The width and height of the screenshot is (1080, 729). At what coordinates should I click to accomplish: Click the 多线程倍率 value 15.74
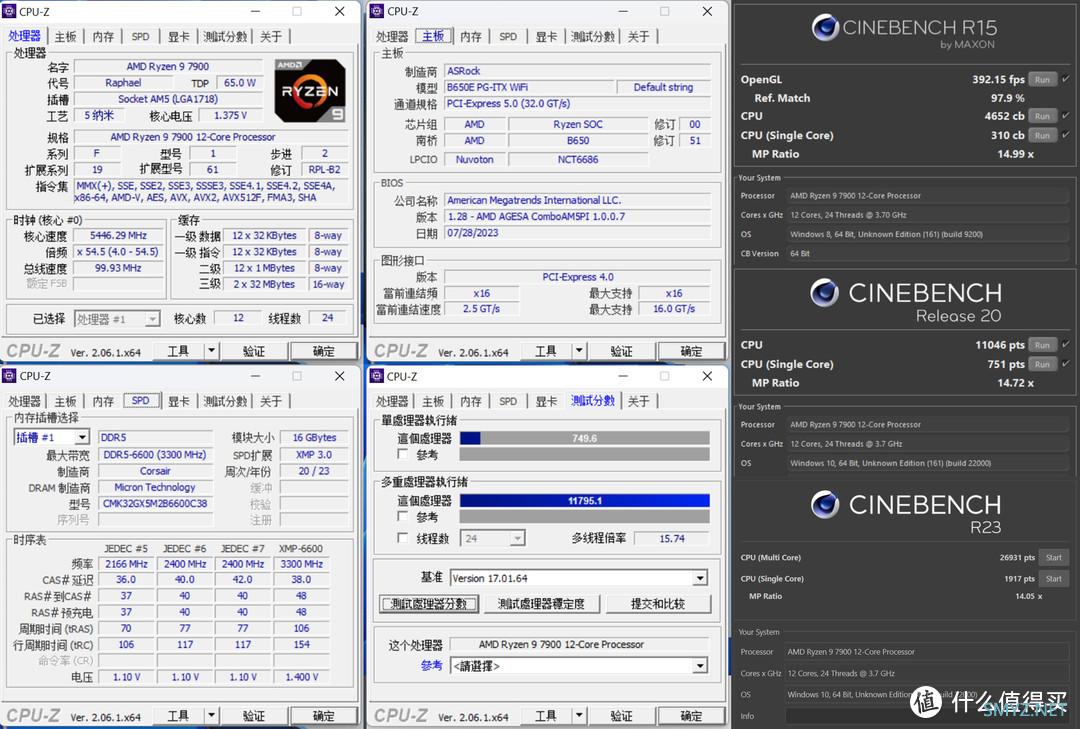[x=672, y=538]
